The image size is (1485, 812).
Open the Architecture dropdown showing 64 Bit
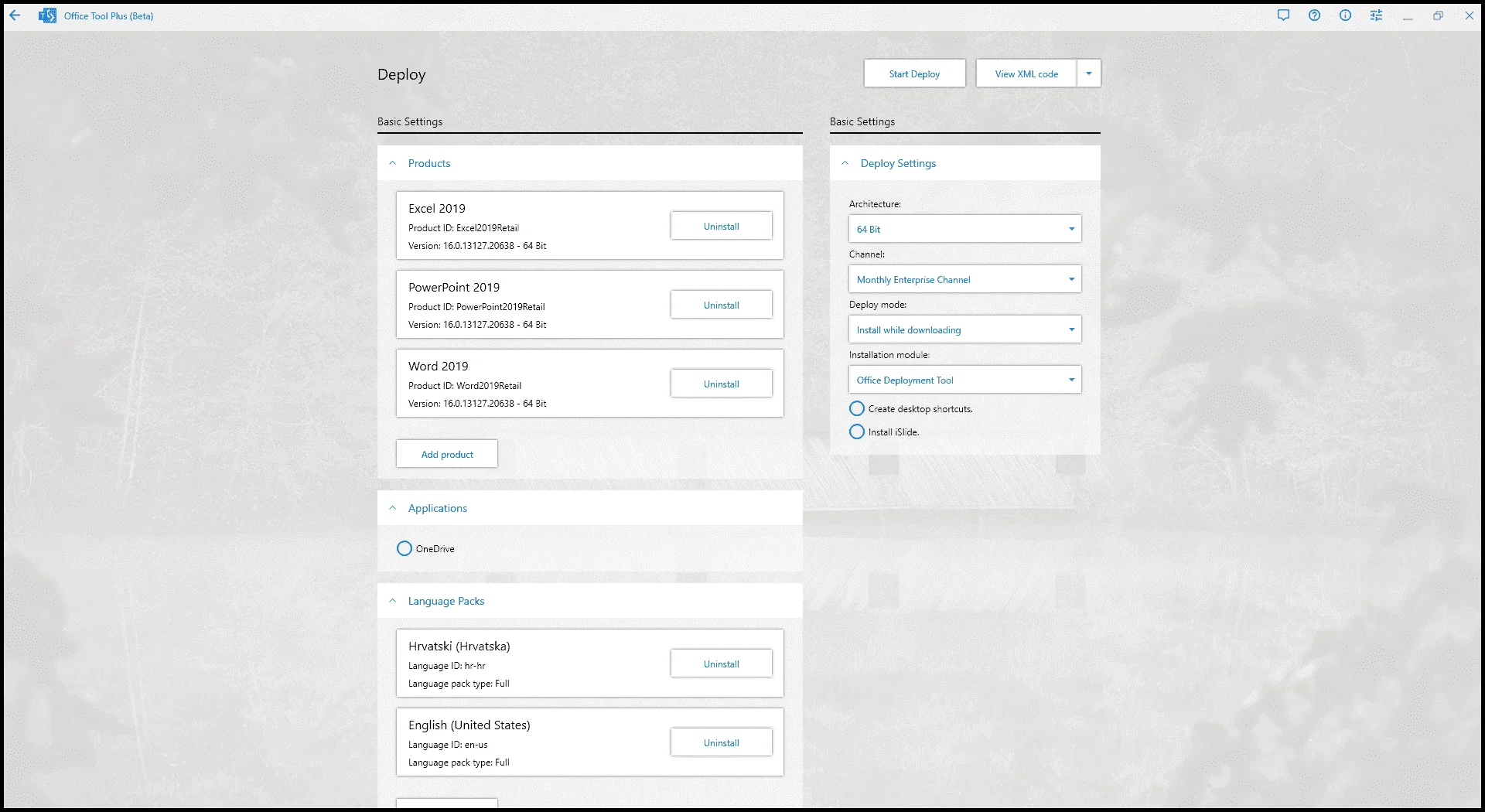click(964, 229)
